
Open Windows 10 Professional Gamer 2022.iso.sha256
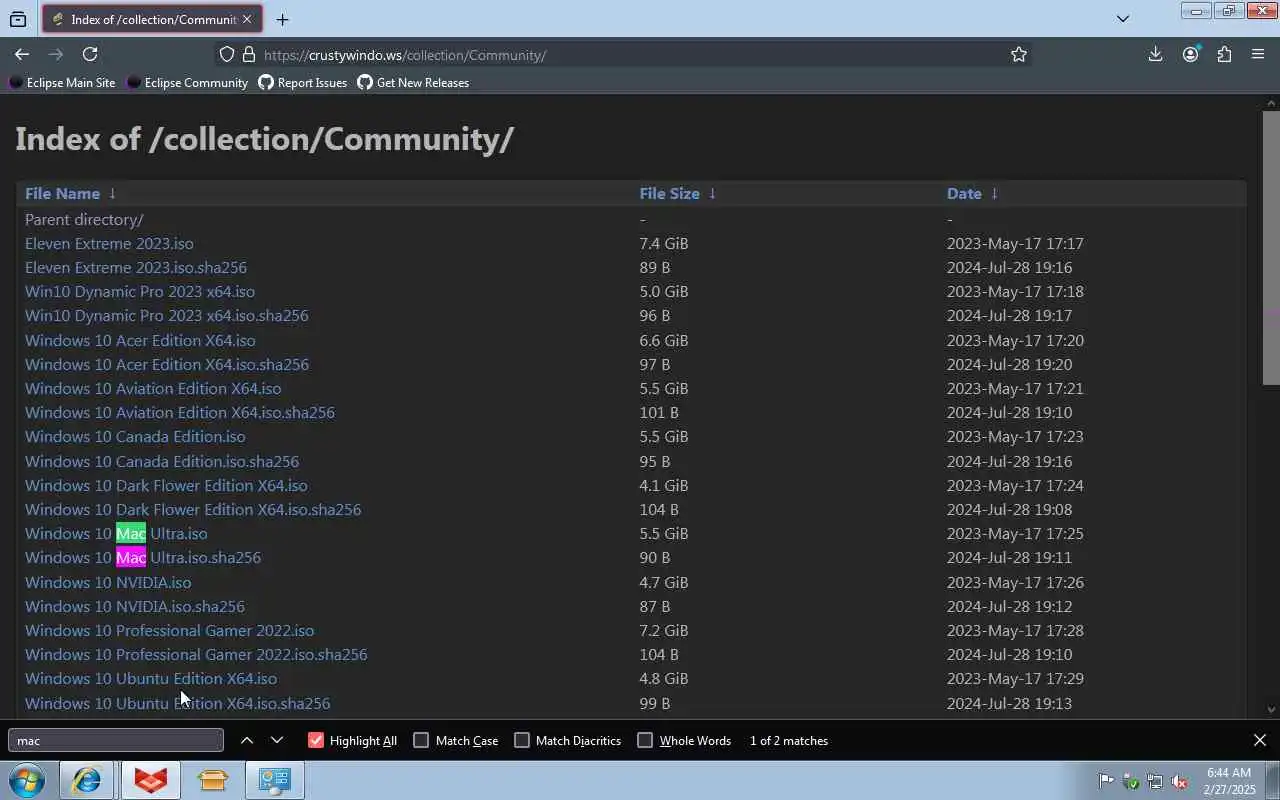[x=196, y=654]
